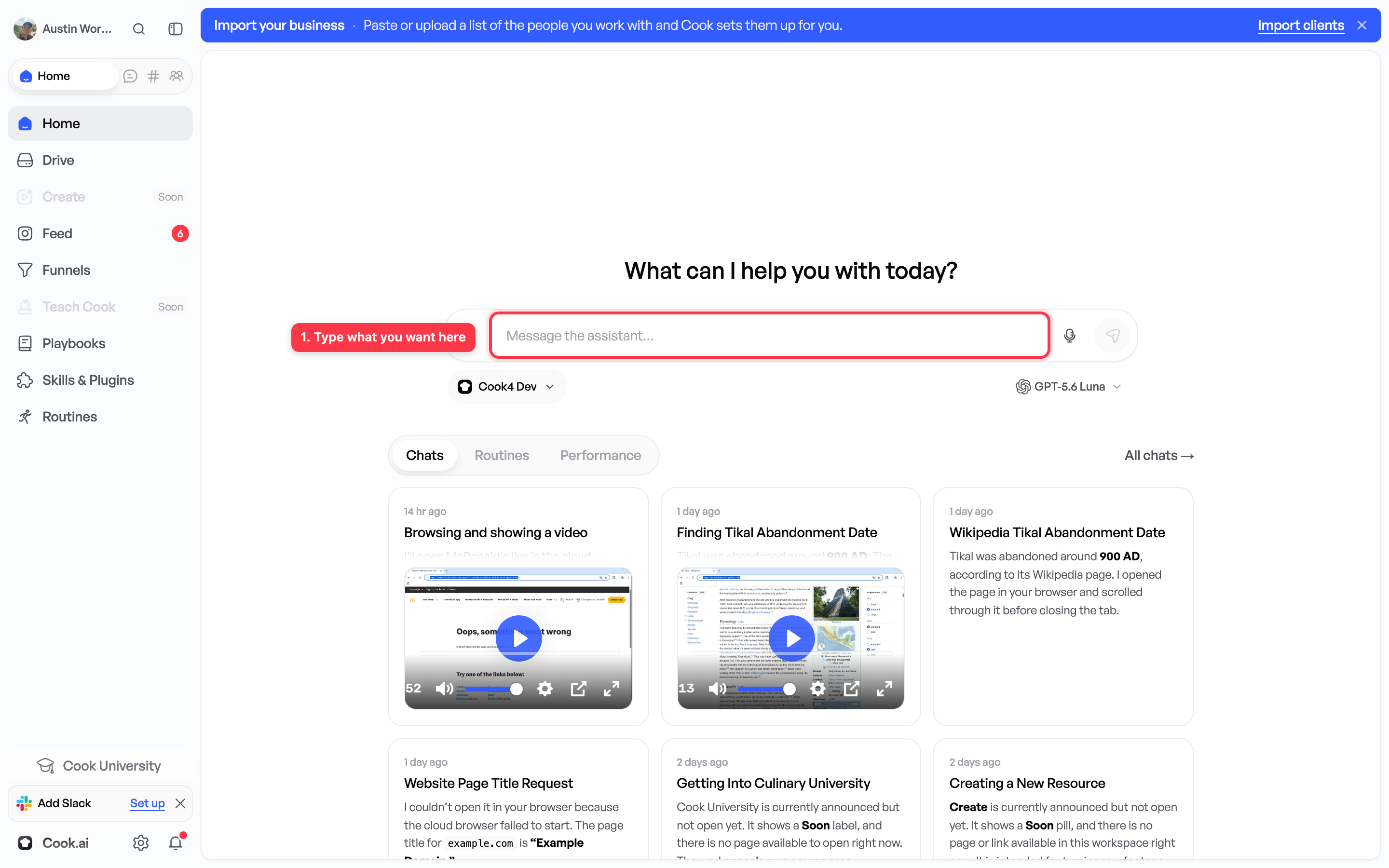Image resolution: width=1389 pixels, height=868 pixels.
Task: Dismiss the Add Slack prompt
Action: 180,803
